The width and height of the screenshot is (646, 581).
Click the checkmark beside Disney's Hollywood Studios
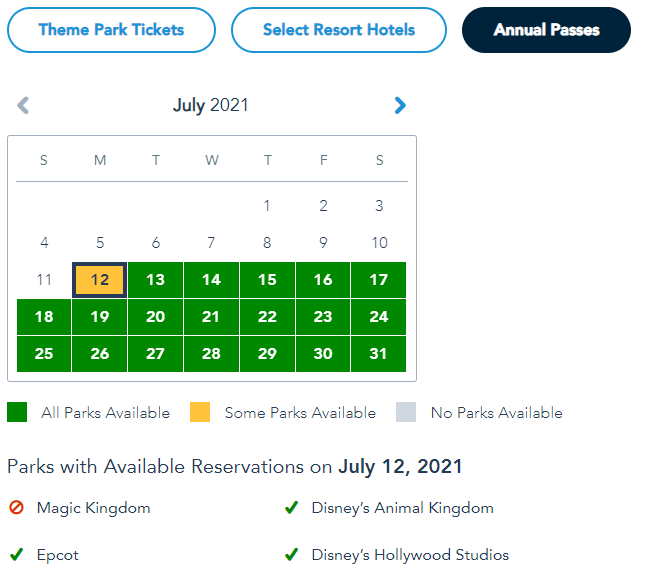291,554
